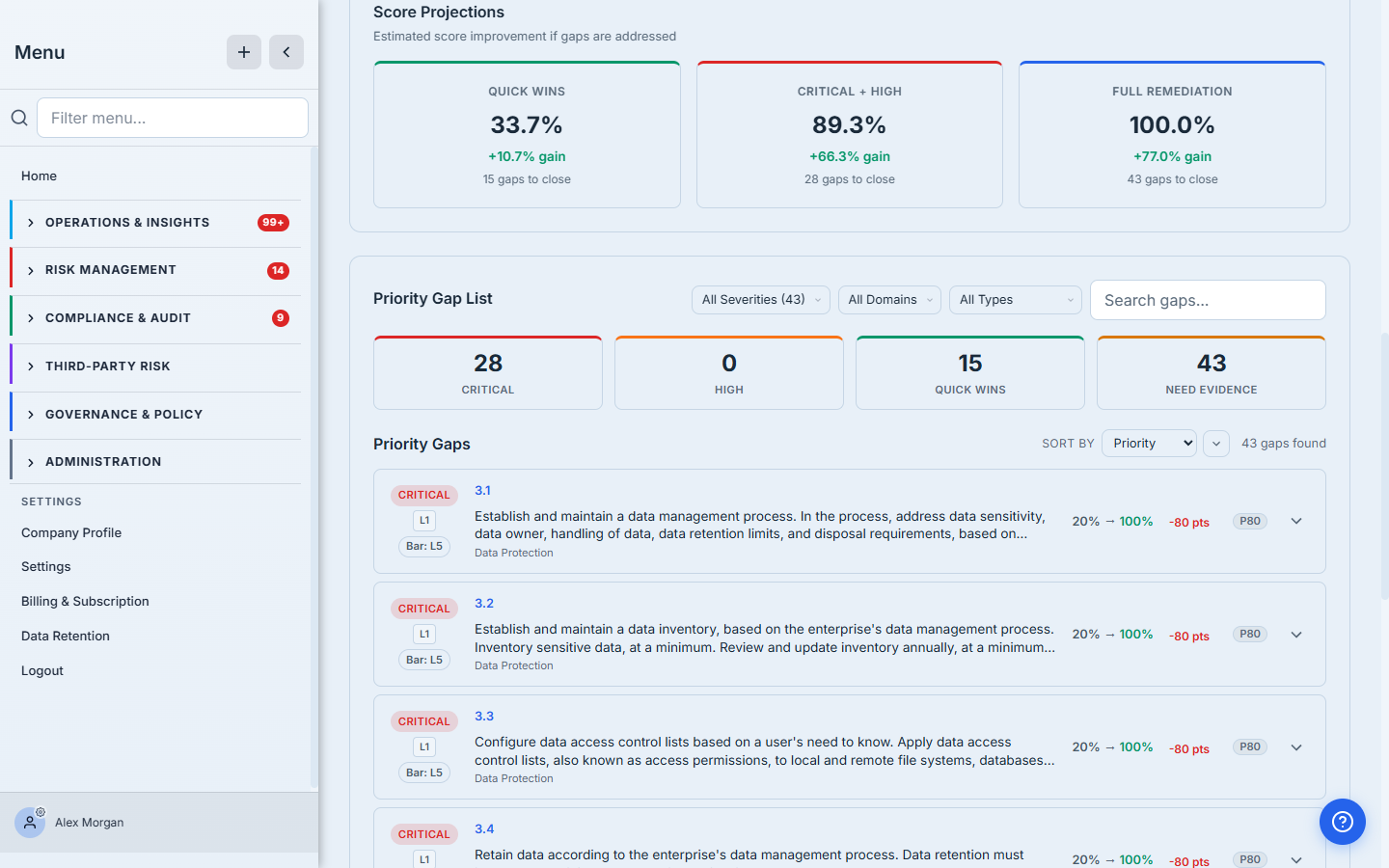
Task: Open Billing & Subscription
Action: (85, 602)
